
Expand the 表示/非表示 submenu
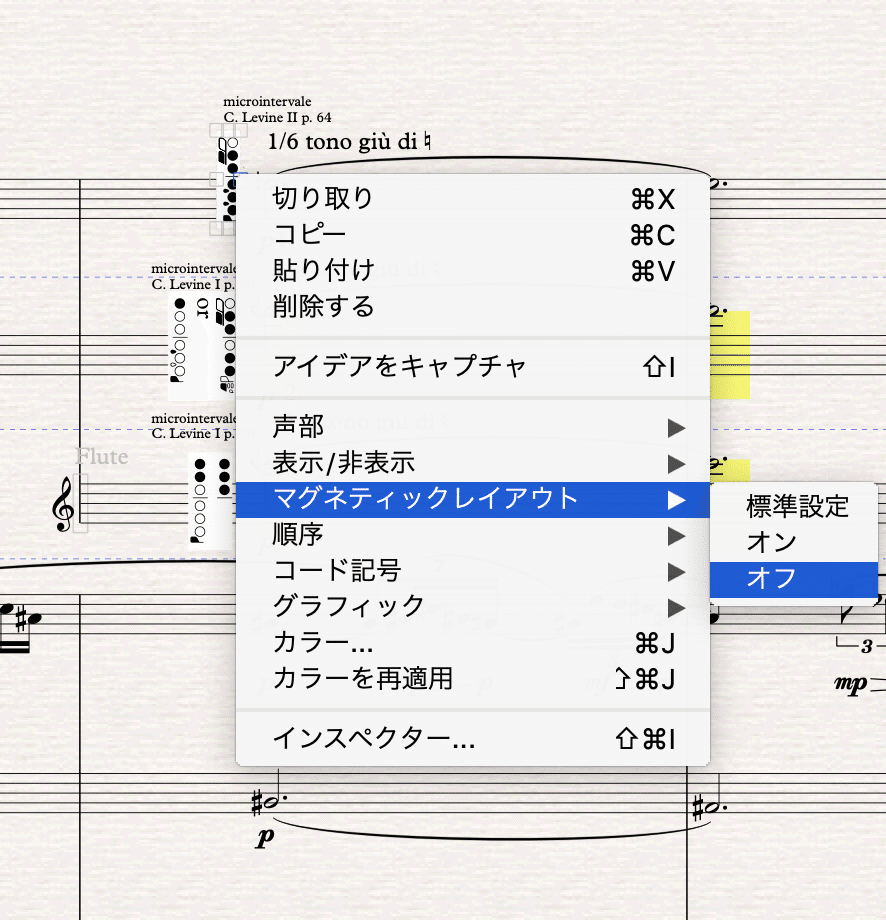click(472, 463)
